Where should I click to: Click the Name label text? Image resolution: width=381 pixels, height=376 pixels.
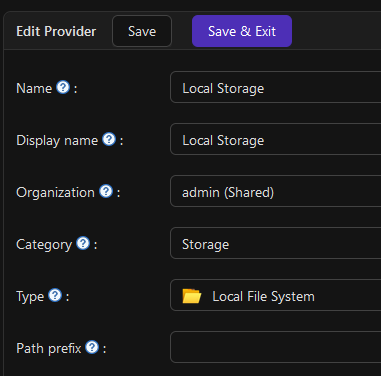pyautogui.click(x=34, y=89)
